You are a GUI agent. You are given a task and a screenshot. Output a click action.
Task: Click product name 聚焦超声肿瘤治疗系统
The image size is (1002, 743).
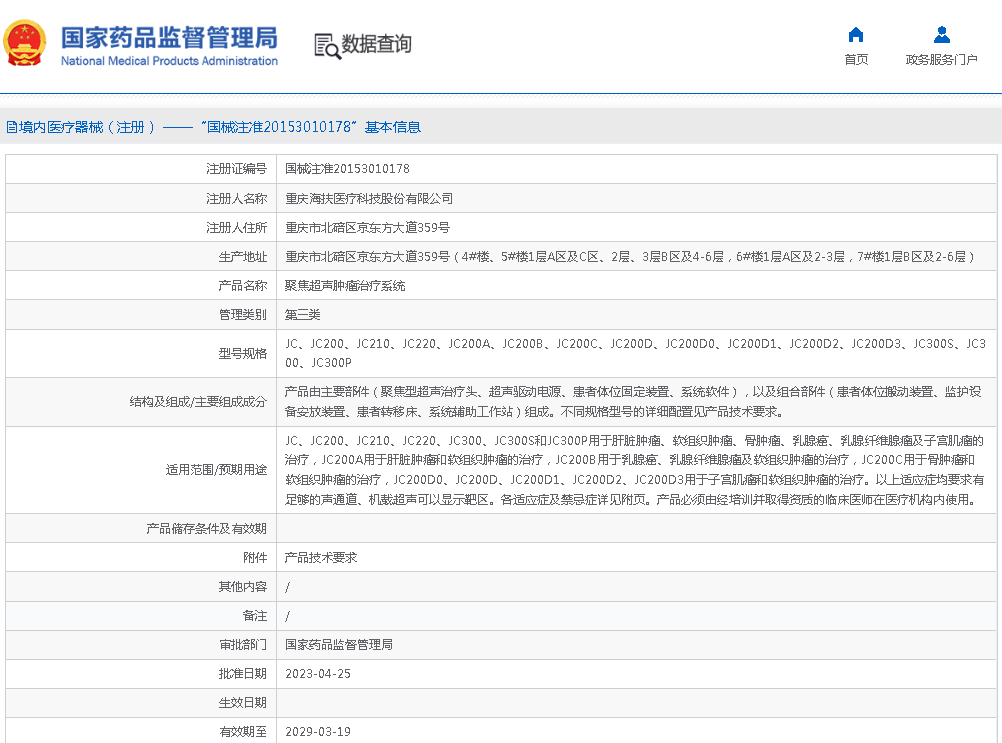345,285
